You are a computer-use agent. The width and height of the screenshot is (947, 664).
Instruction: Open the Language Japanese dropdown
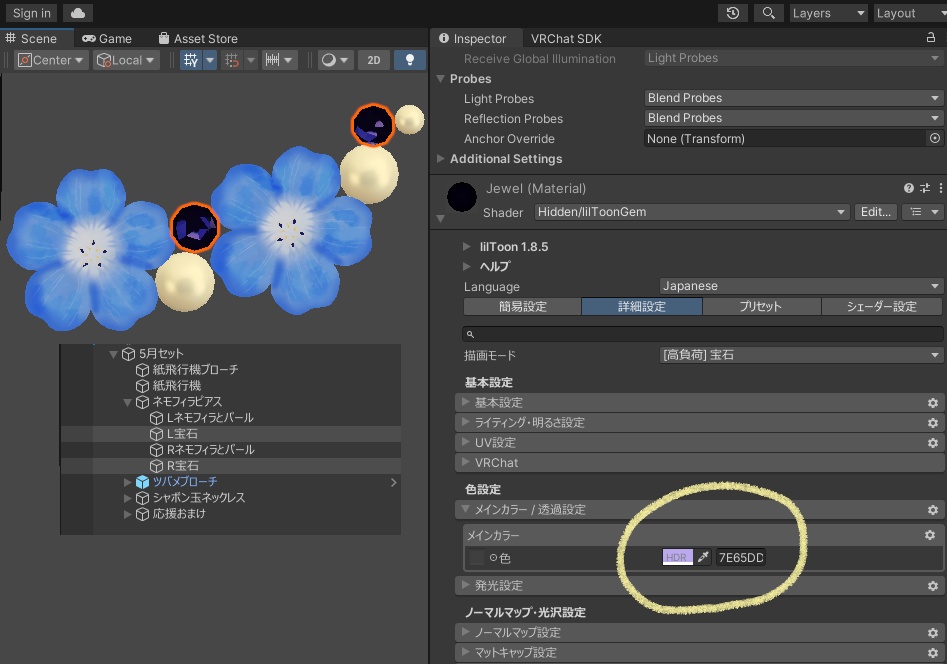(801, 286)
